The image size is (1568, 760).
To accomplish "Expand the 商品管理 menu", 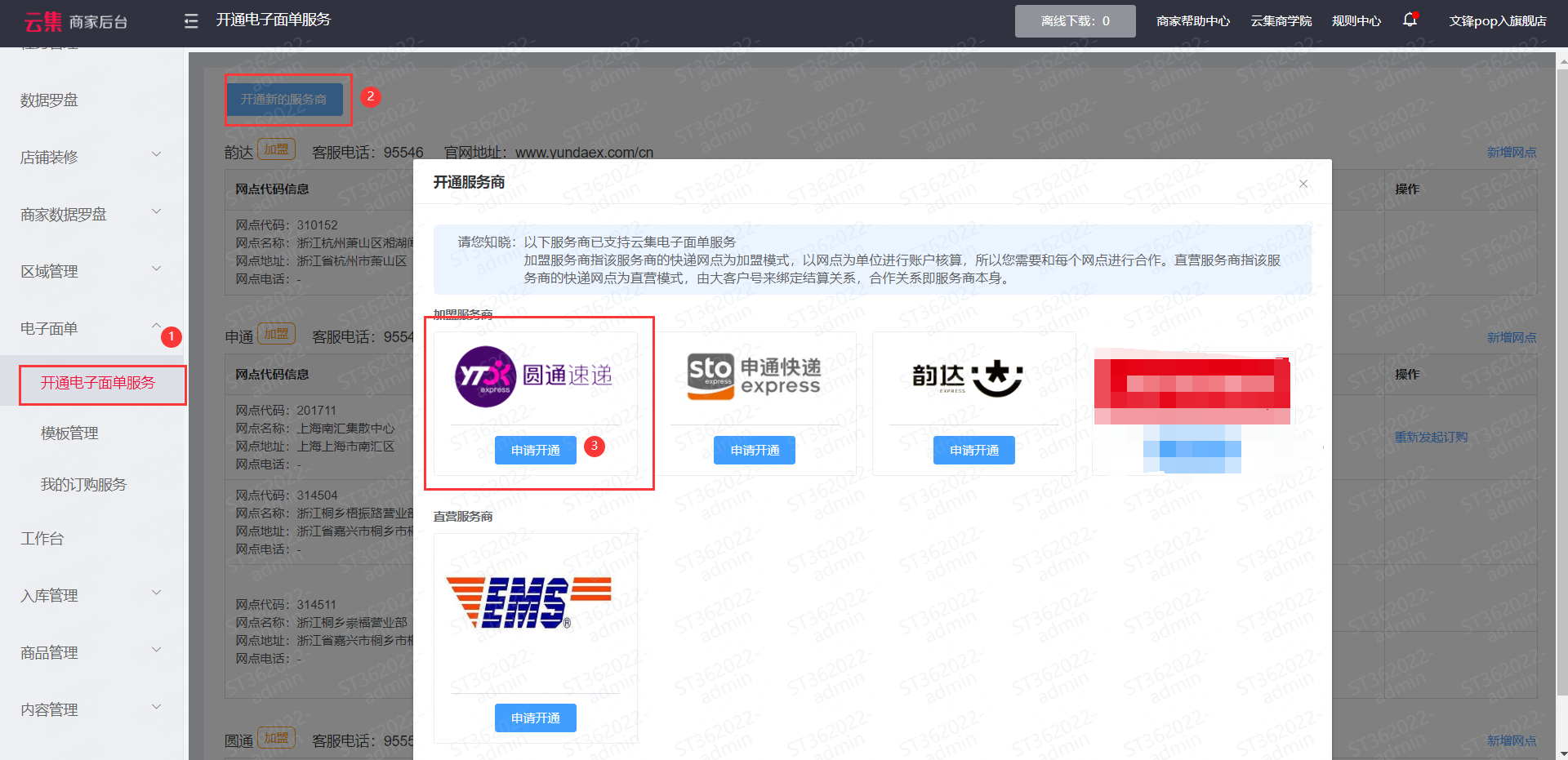I will 91,653.
